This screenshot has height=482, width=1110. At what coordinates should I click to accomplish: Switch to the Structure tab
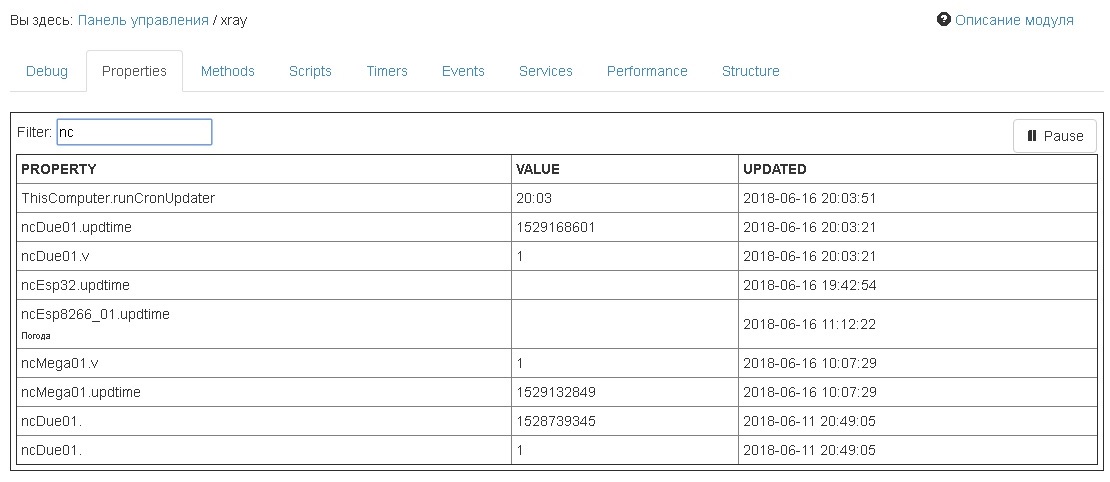click(750, 71)
